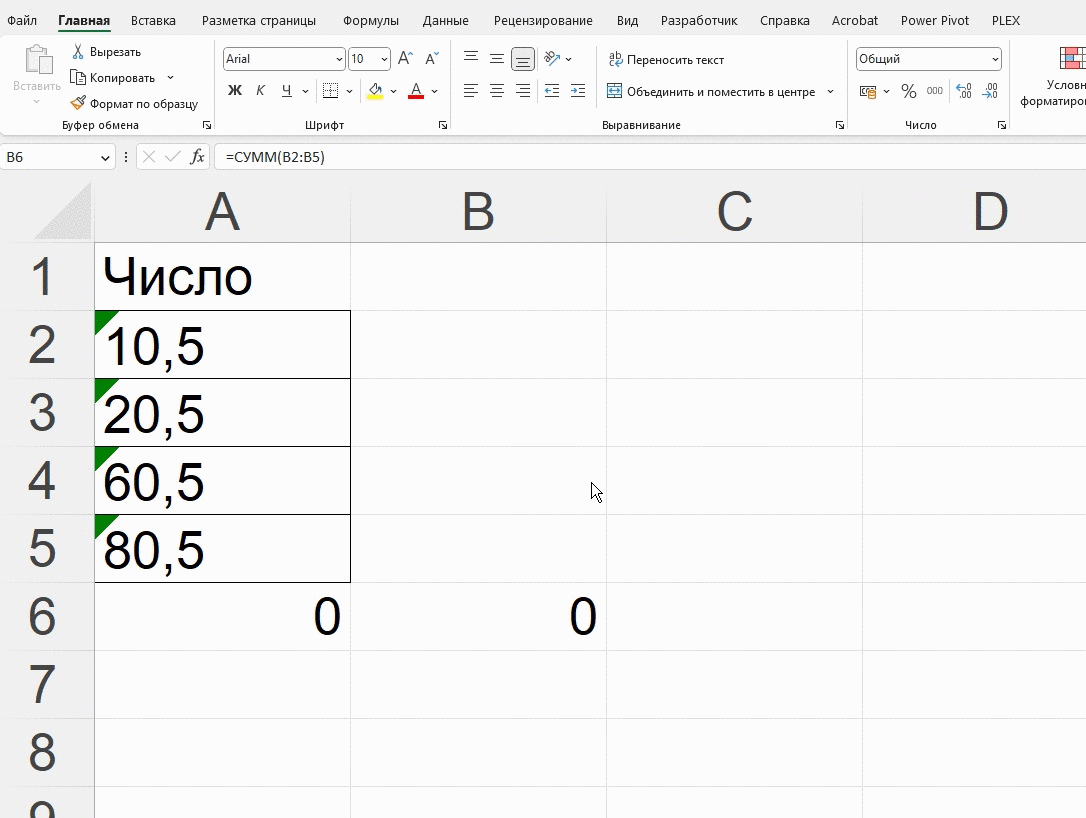Decrease the cell indent
Screen dimensions: 1086x818
552,91
